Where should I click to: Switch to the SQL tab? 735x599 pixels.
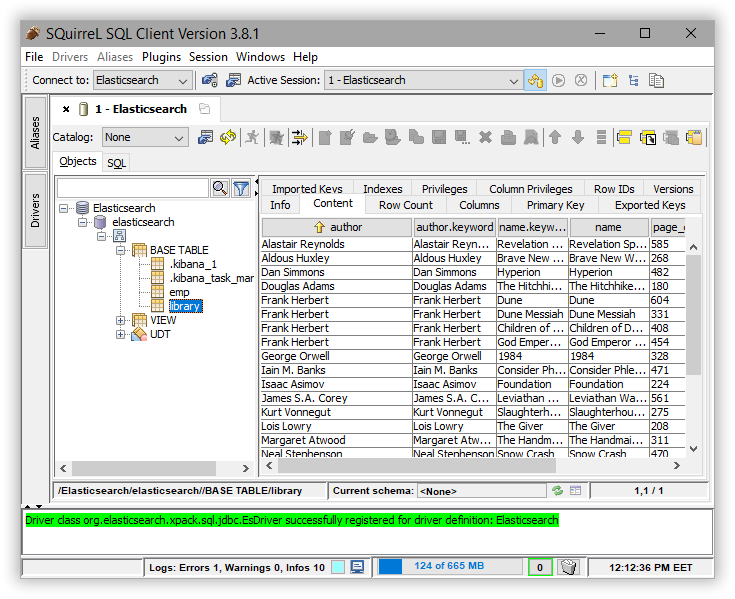117,162
